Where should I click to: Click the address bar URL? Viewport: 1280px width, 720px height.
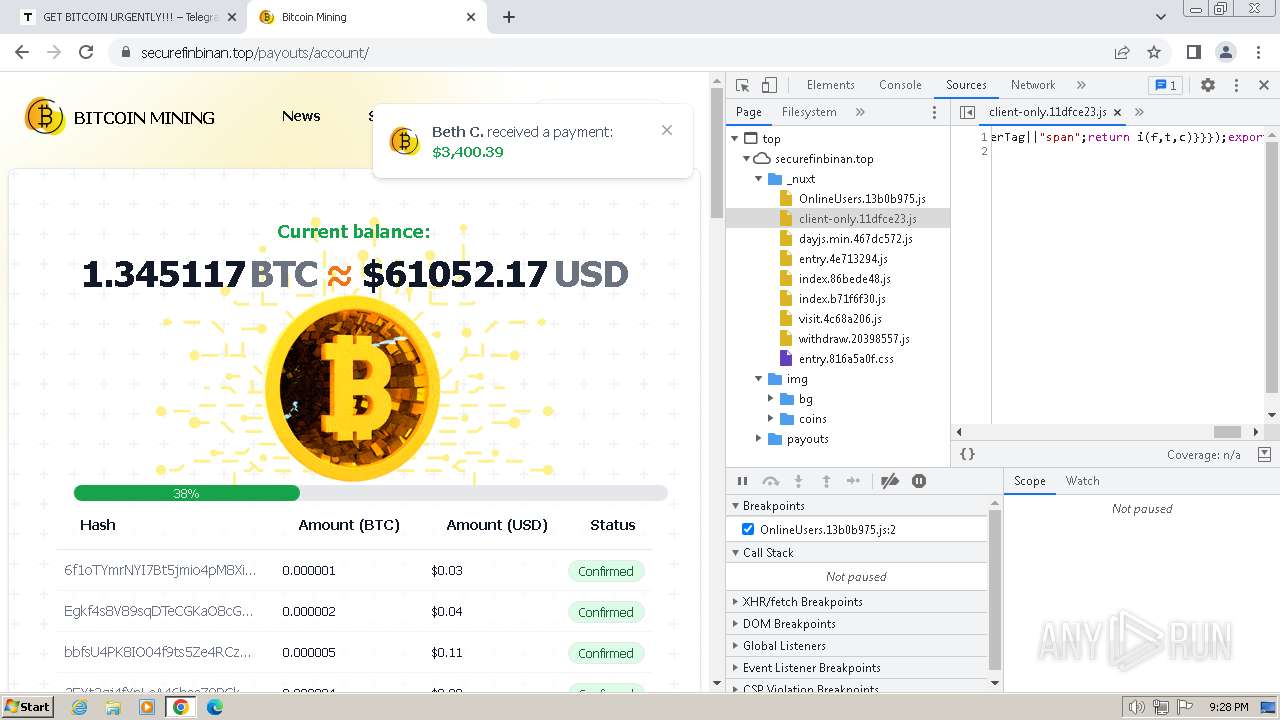click(255, 53)
